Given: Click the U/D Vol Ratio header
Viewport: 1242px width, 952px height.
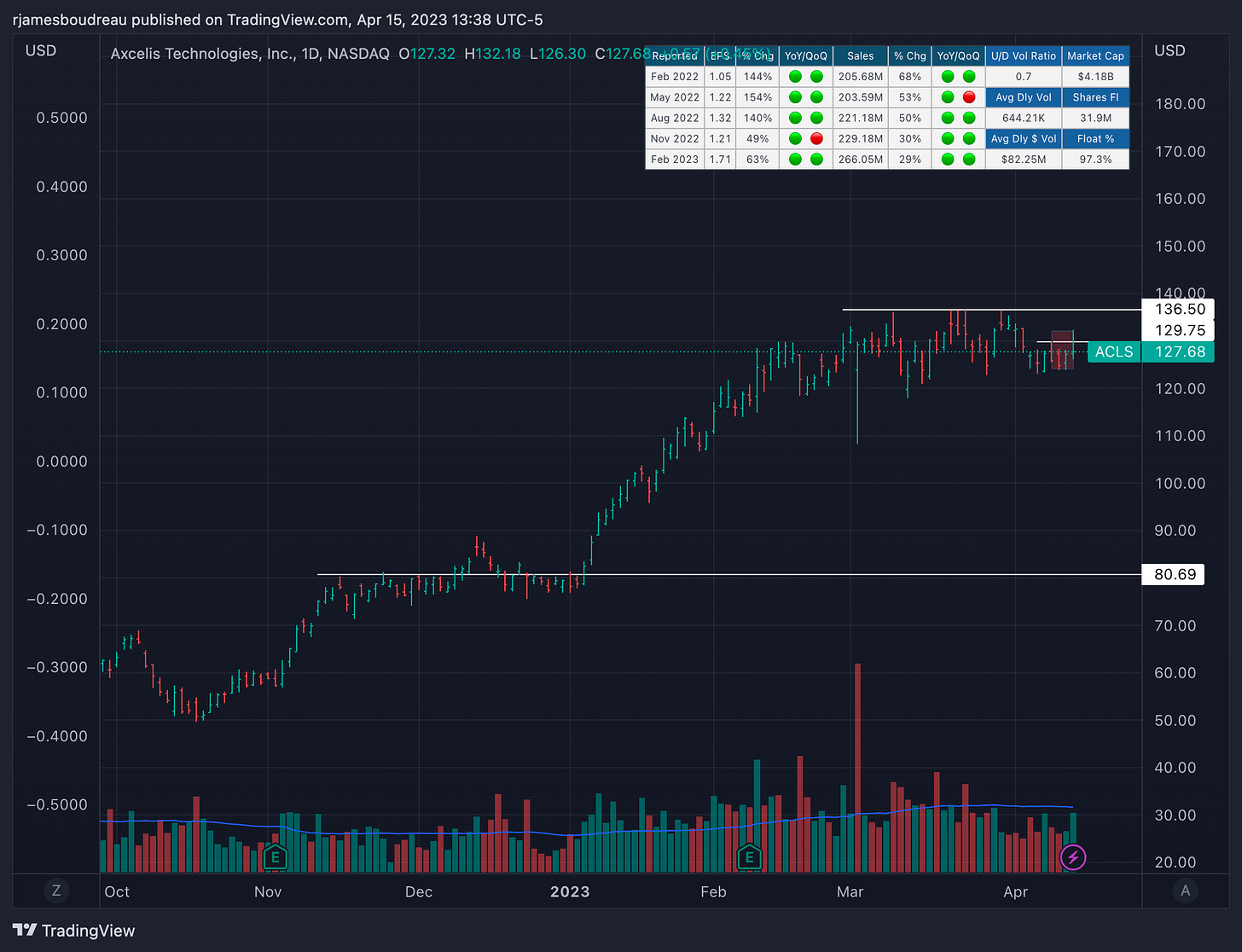Looking at the screenshot, I should [1024, 55].
